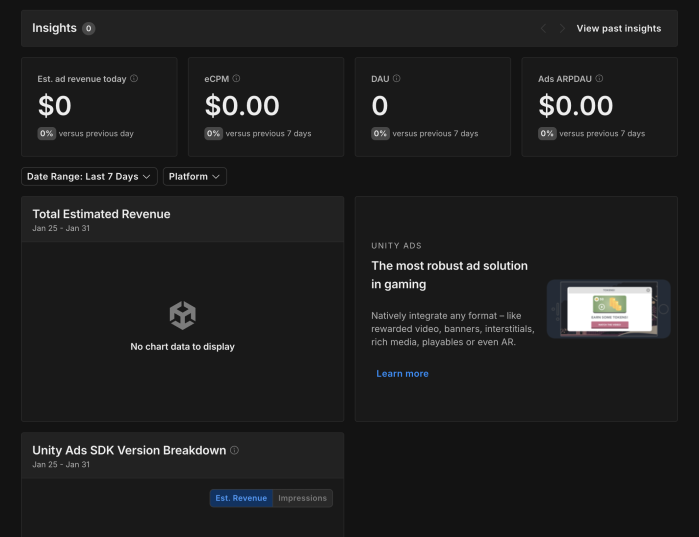Click the Total Estimated Revenue heading
699x537 pixels.
(x=101, y=214)
